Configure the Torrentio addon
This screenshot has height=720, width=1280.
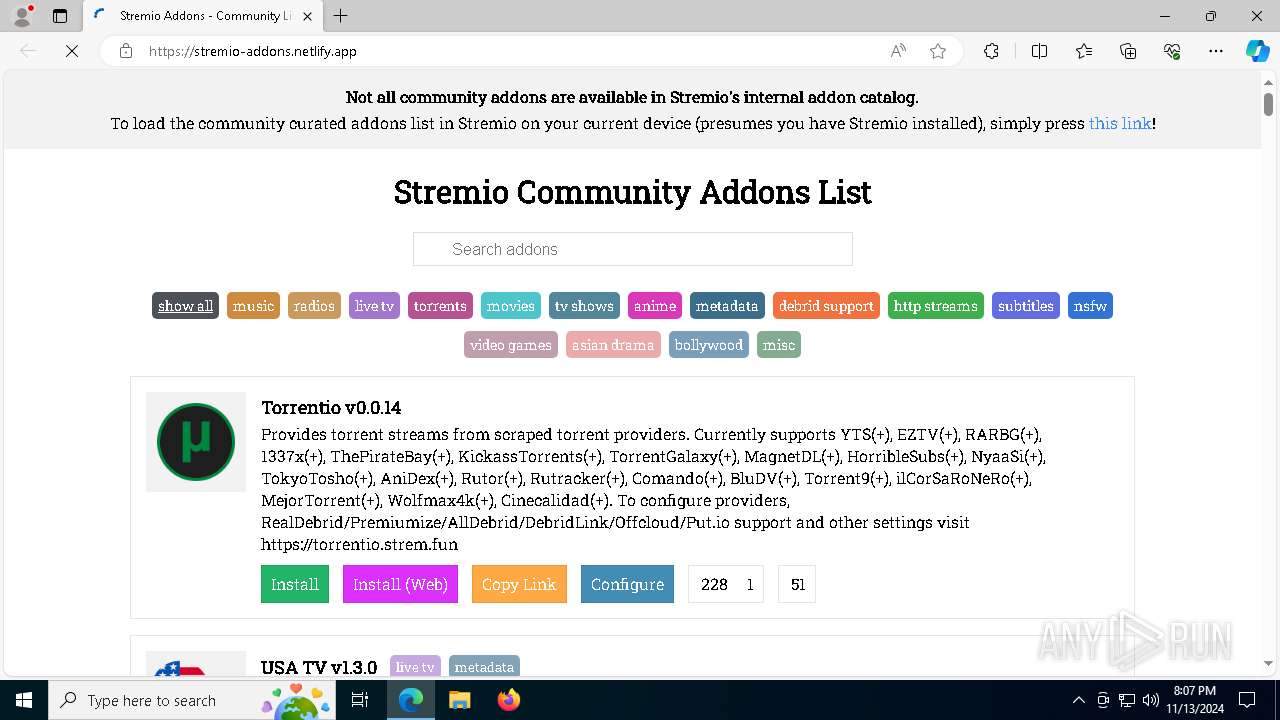(627, 584)
